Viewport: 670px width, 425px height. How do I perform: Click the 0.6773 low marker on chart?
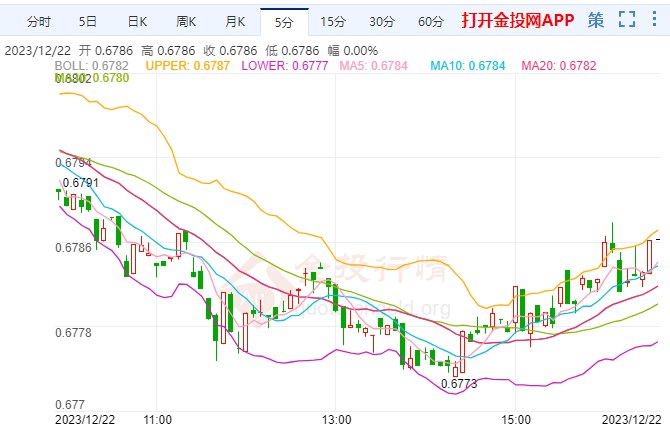(458, 384)
